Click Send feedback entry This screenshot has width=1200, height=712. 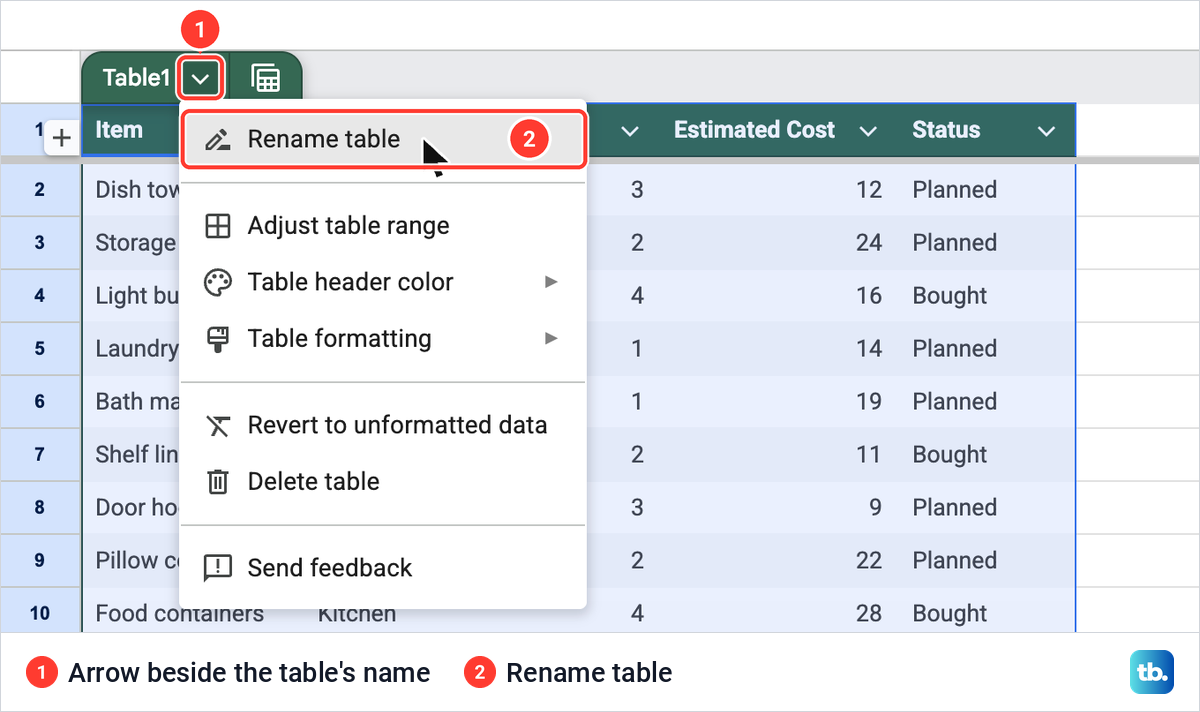[383, 568]
